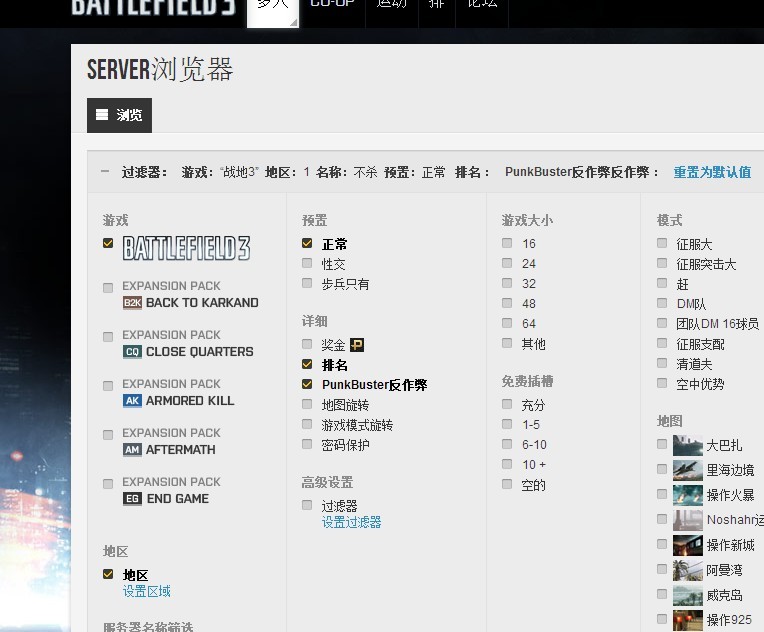
Task: Enable the Close Quarters expansion checkbox
Action: (108, 337)
